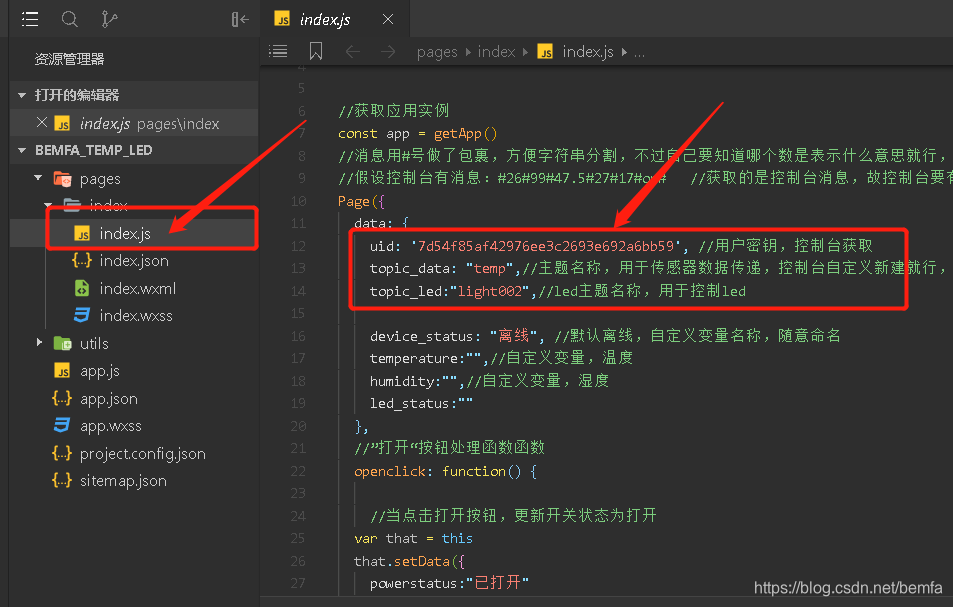
Task: Collapse the index folder arrow
Action: coord(48,205)
